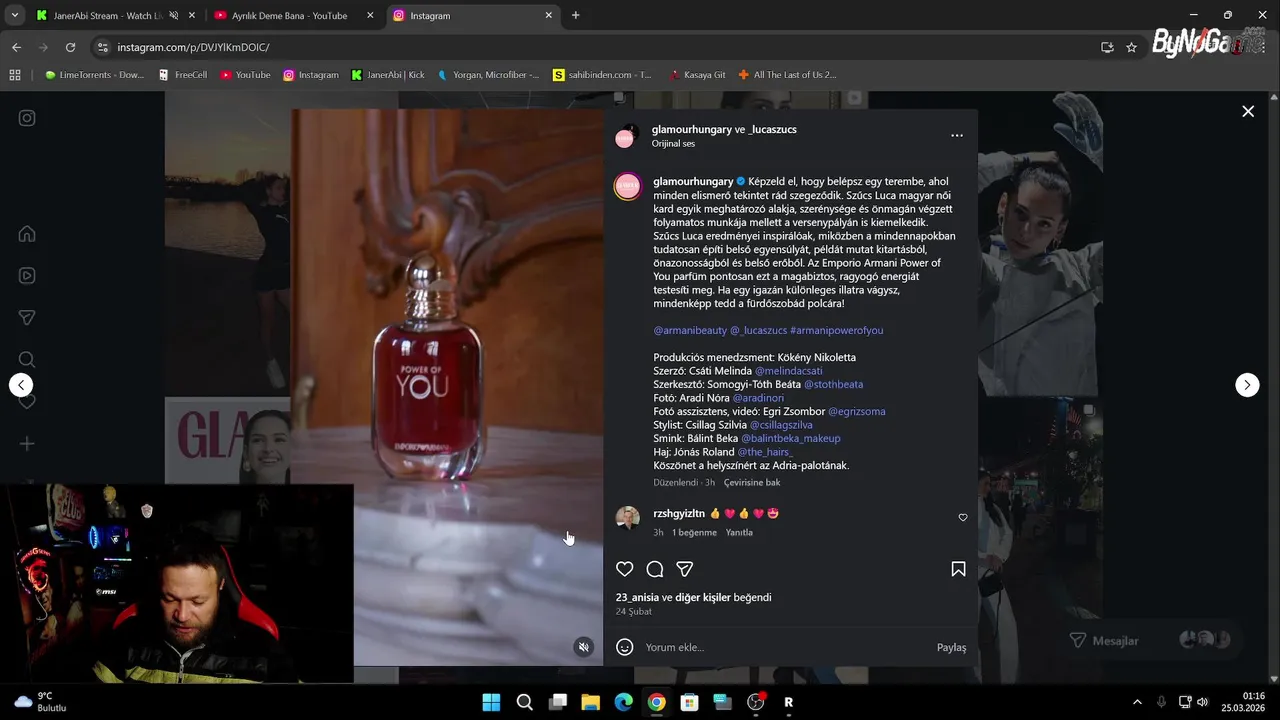Close the Instagram post overlay
This screenshot has width=1280, height=720.
1248,112
